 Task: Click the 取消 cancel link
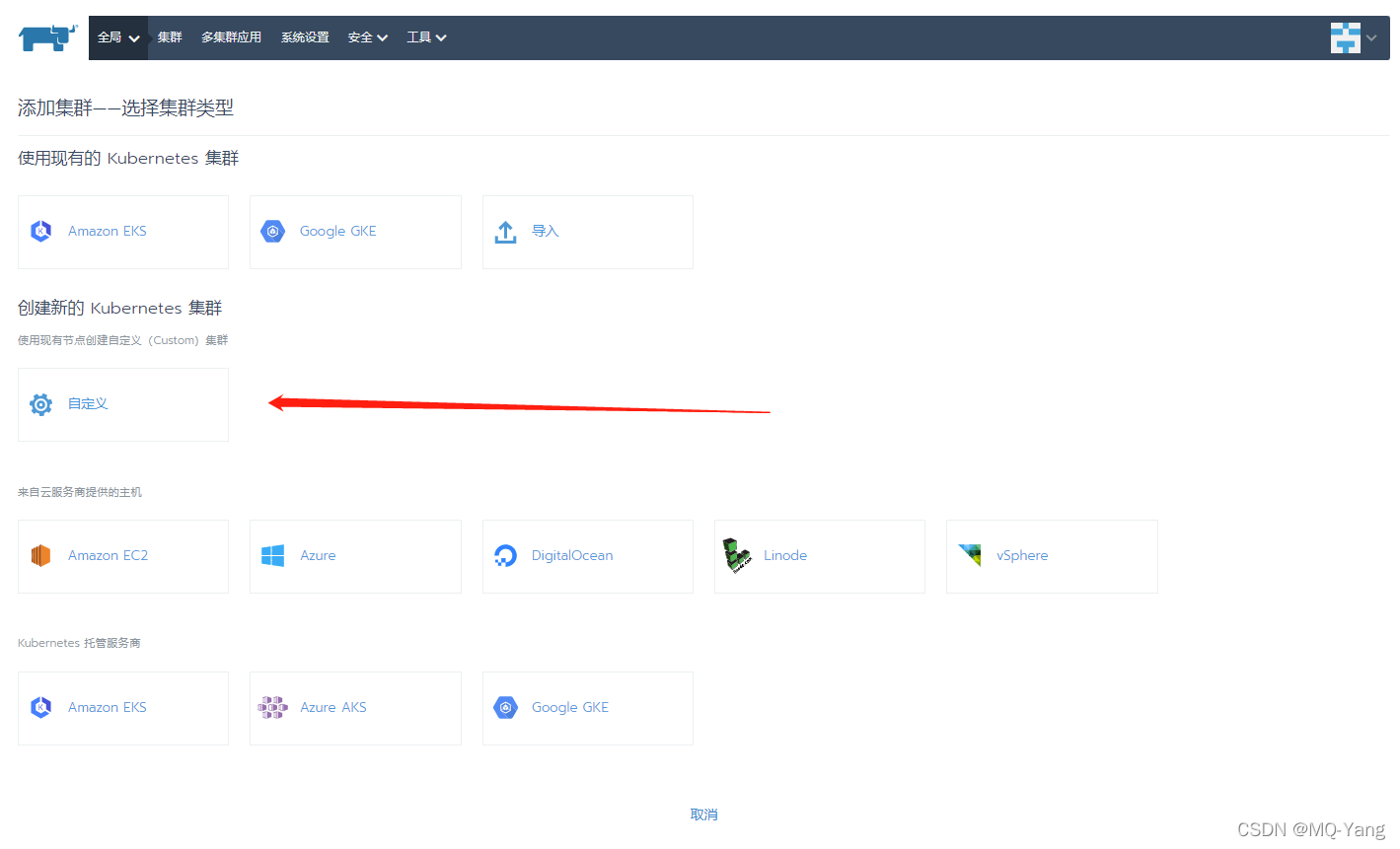click(x=704, y=814)
